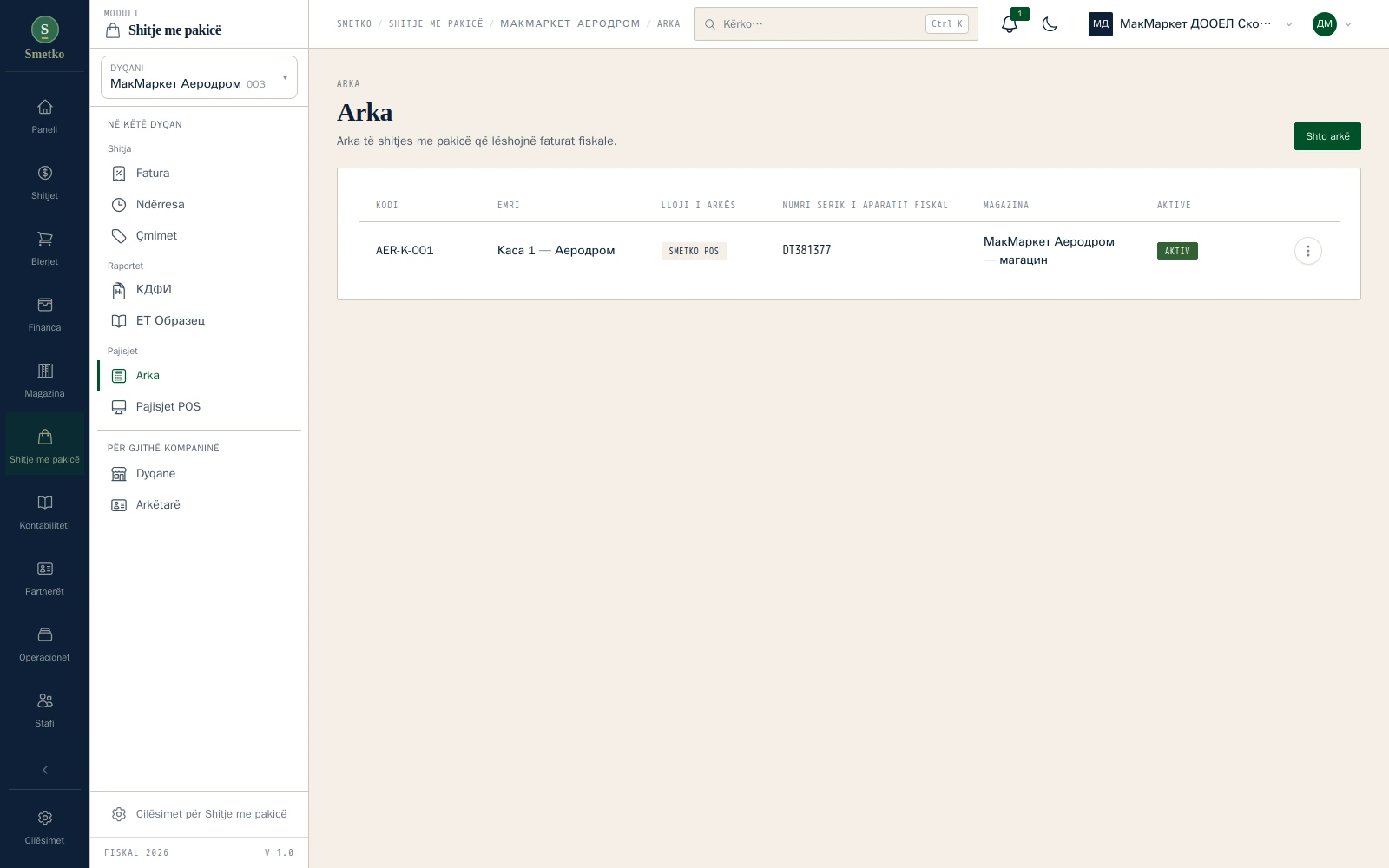This screenshot has height=868, width=1389.
Task: Expand the Dyqani store selector
Action: coord(199,77)
